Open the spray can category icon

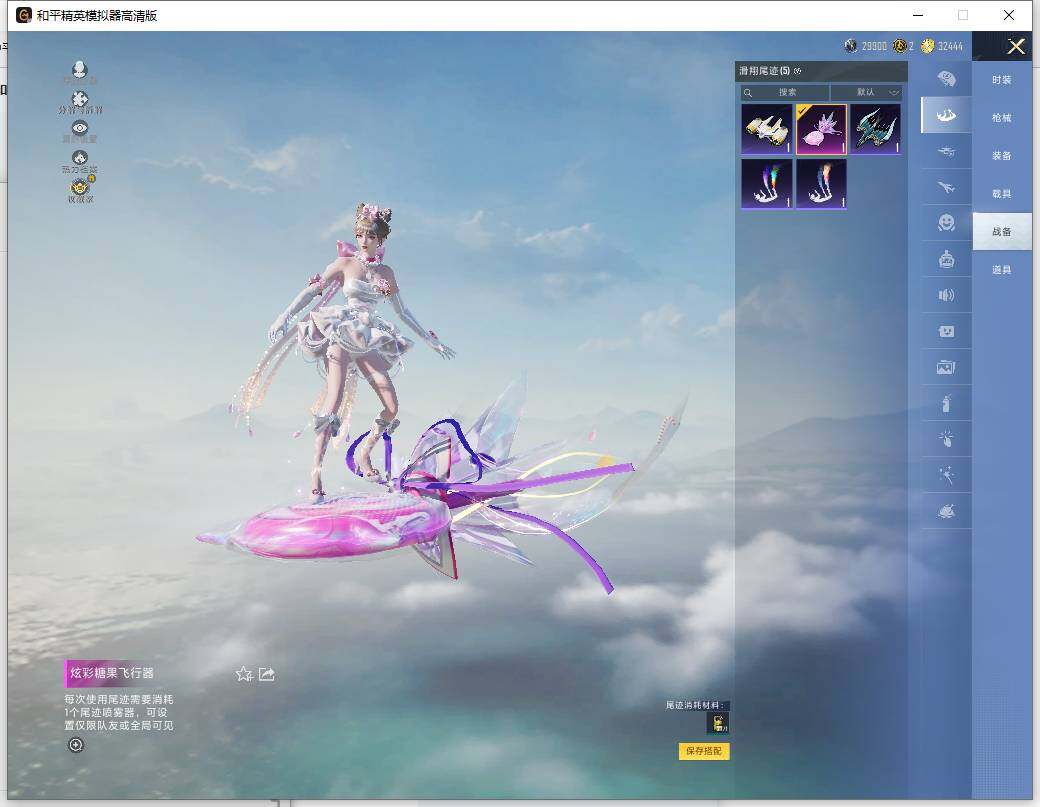click(946, 403)
